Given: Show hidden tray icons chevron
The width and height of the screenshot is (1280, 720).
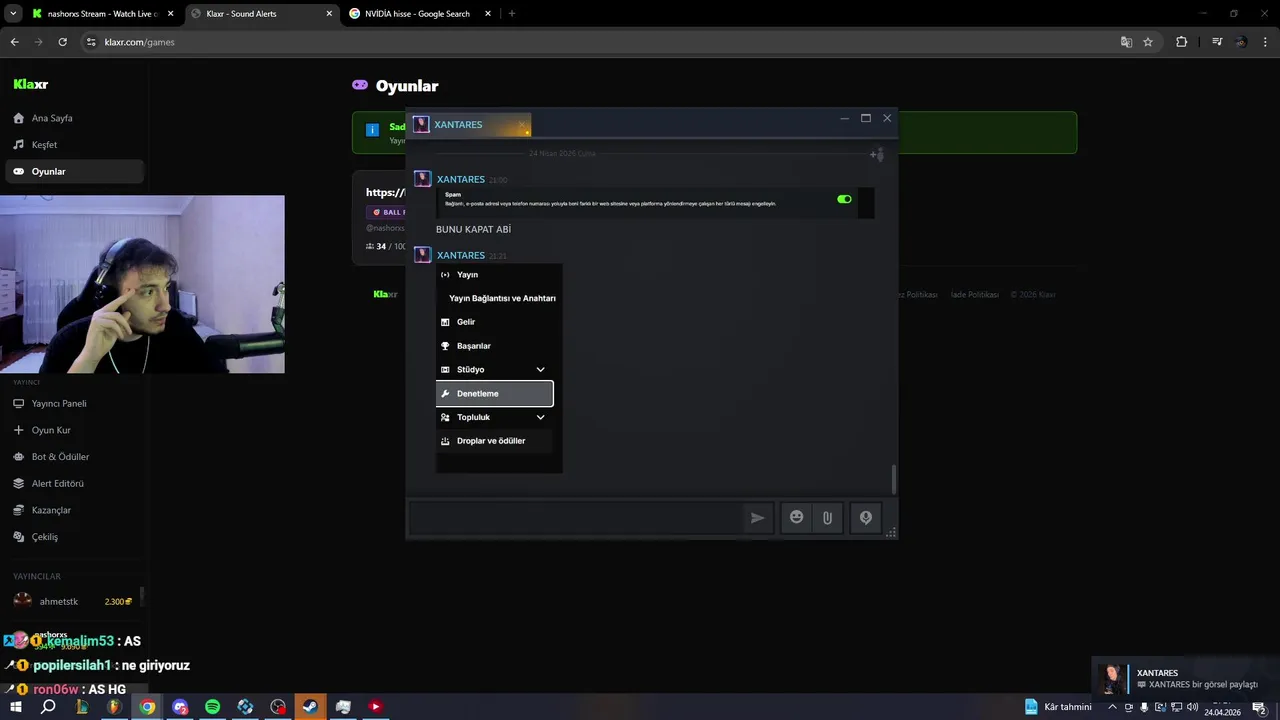Looking at the screenshot, I should tap(1112, 707).
